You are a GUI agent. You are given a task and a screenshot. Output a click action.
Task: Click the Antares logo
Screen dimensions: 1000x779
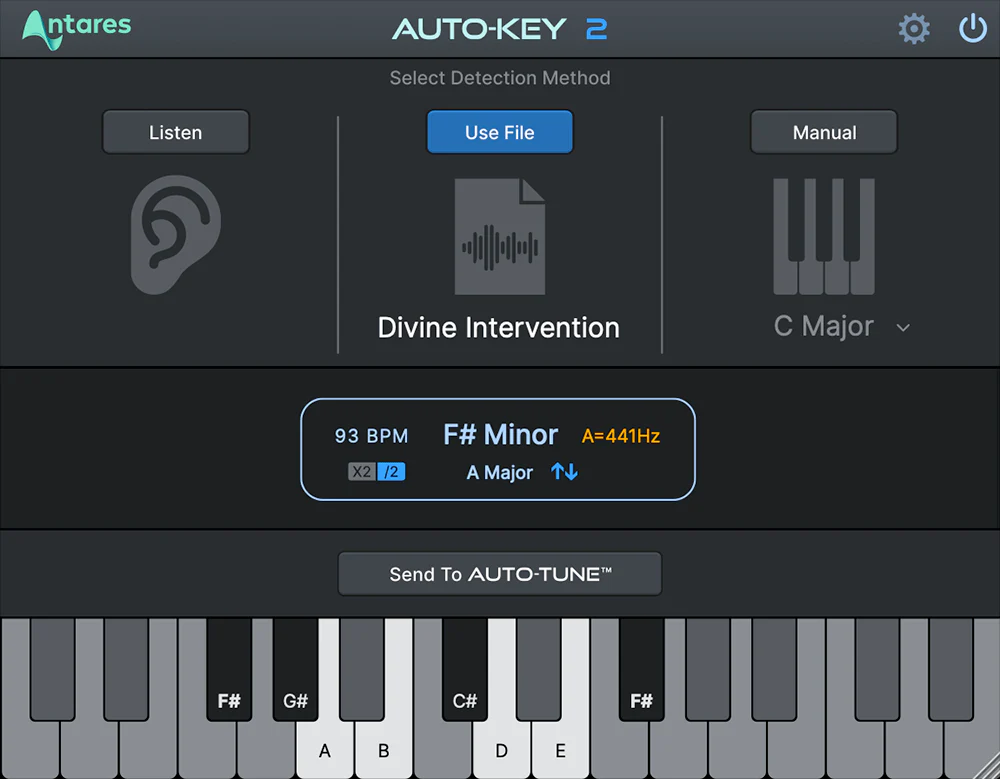(x=75, y=26)
